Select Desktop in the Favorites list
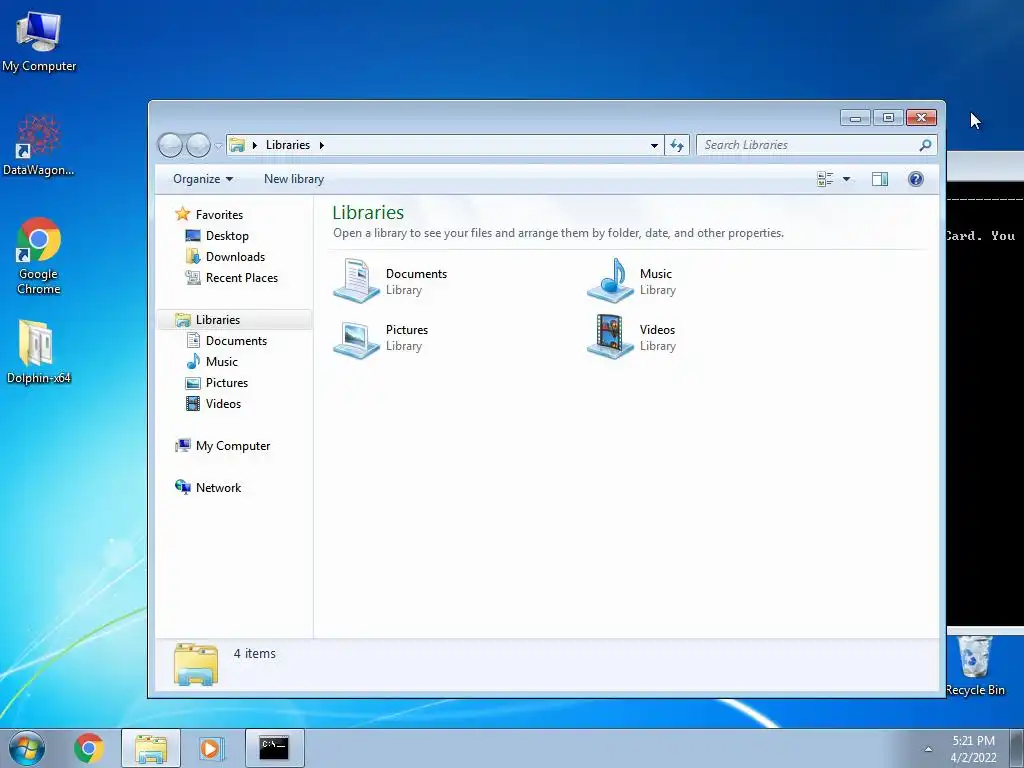Screen dimensions: 1024x768 (227, 236)
